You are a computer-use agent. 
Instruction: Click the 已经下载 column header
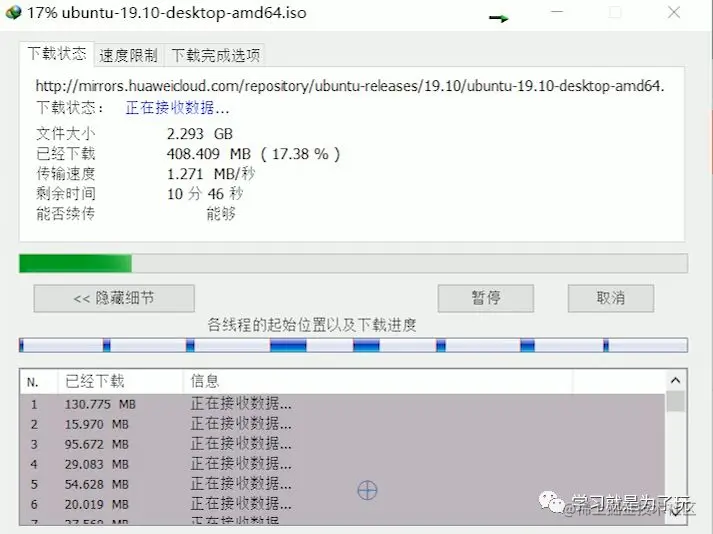[121, 381]
